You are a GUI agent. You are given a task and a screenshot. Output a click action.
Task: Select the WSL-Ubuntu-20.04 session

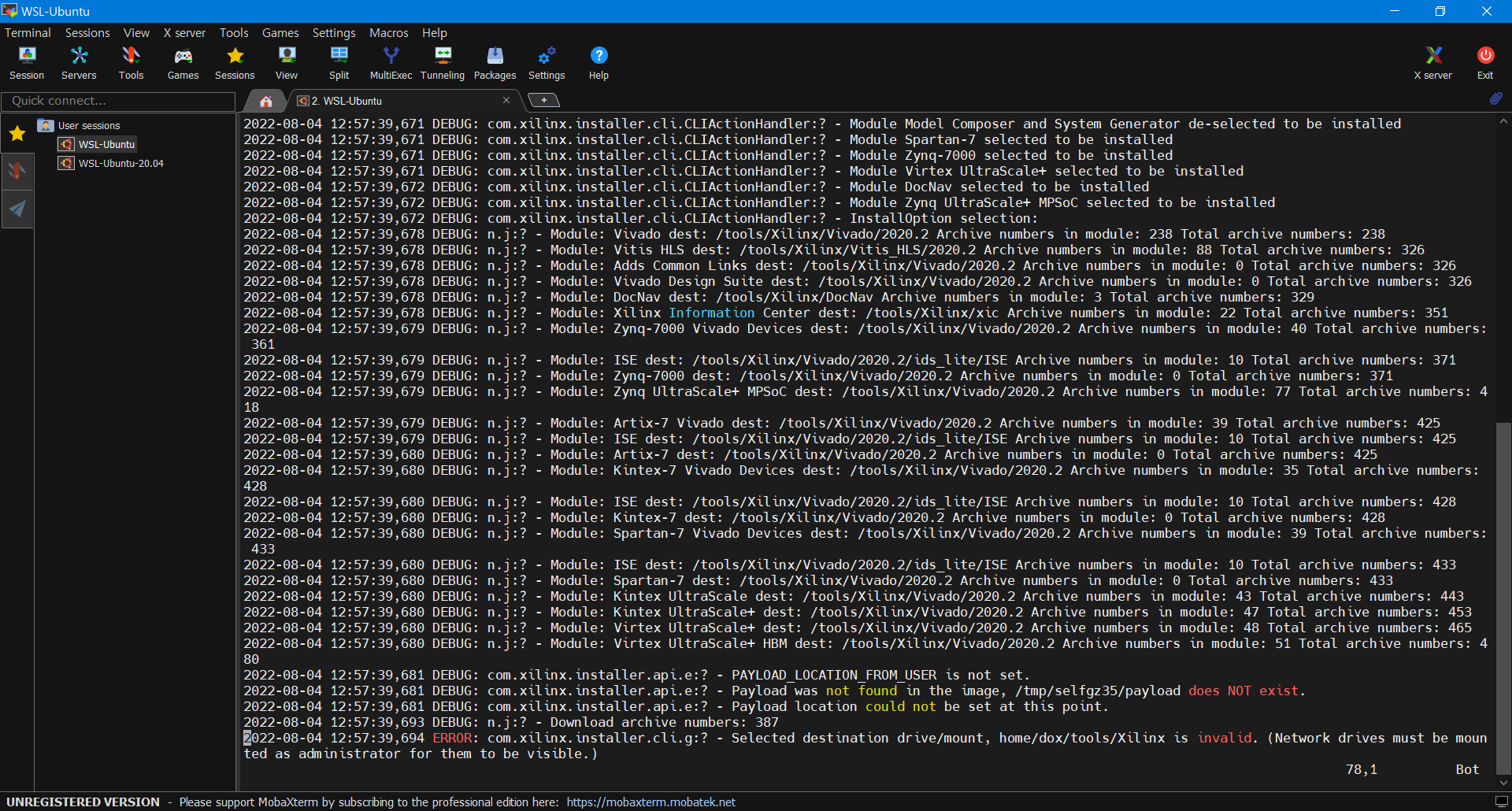pyautogui.click(x=120, y=163)
